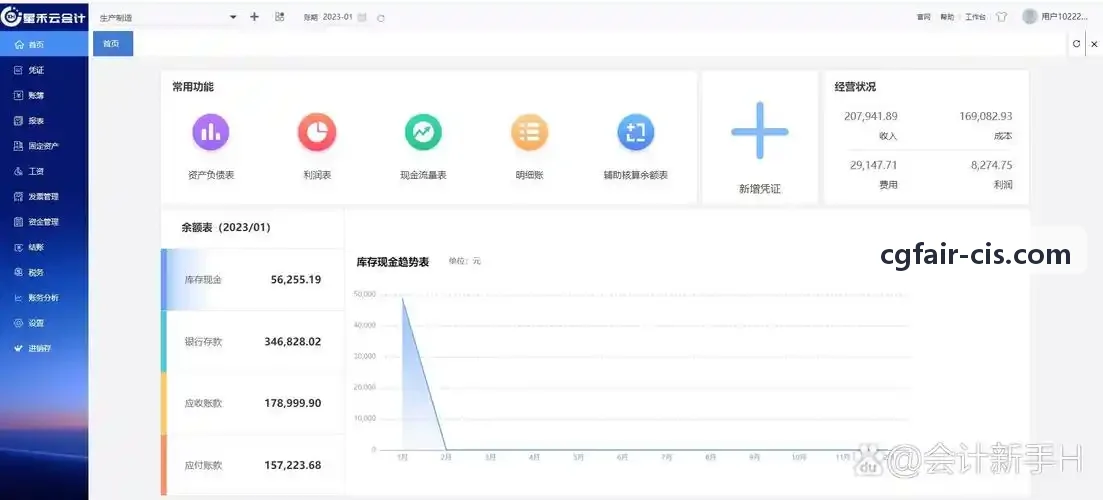This screenshot has height=500, width=1103.
Task: Click the 库存现金趋势表 chart title
Action: tap(393, 262)
